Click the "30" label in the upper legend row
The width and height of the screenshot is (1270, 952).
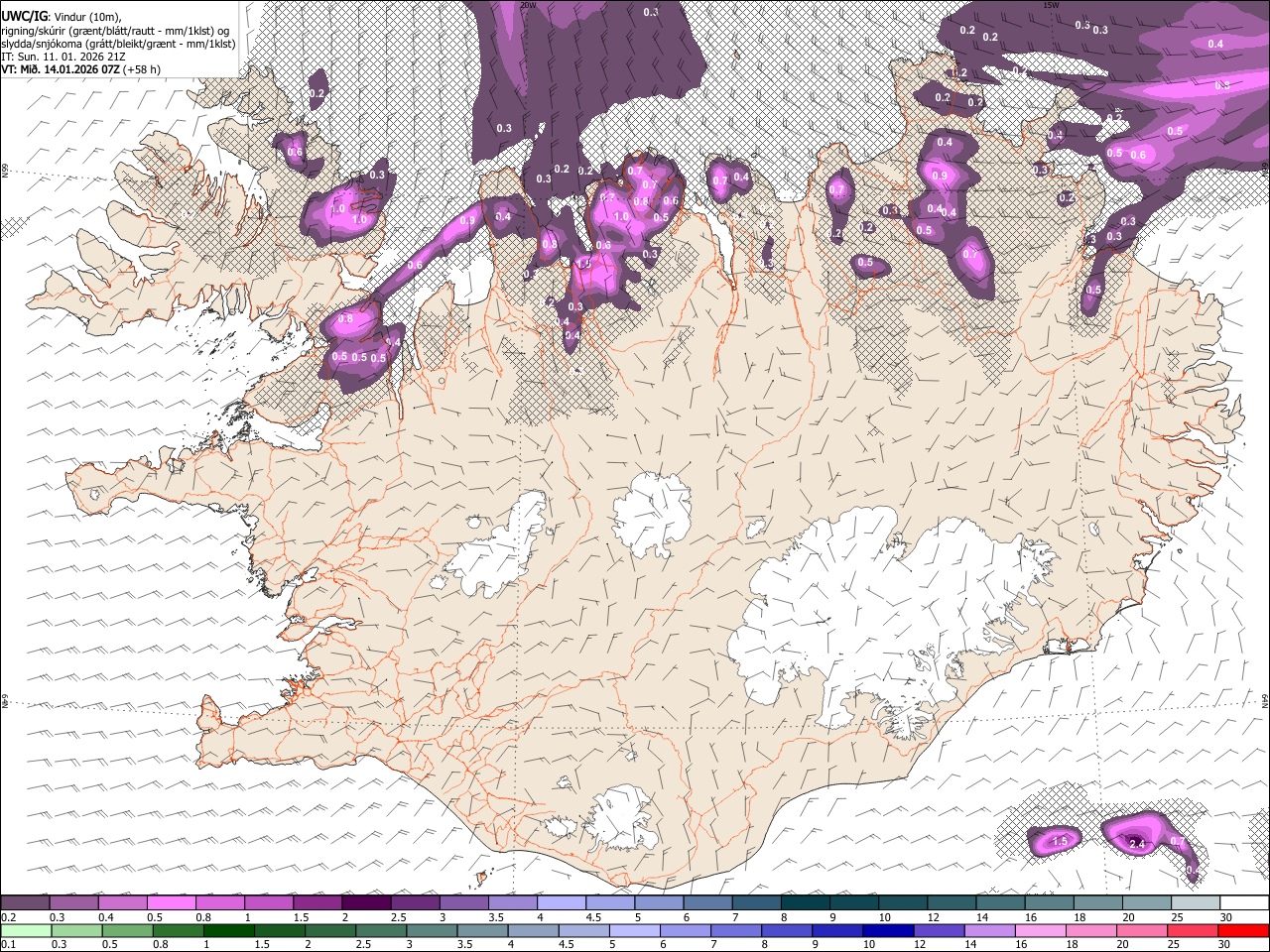coord(1226,917)
